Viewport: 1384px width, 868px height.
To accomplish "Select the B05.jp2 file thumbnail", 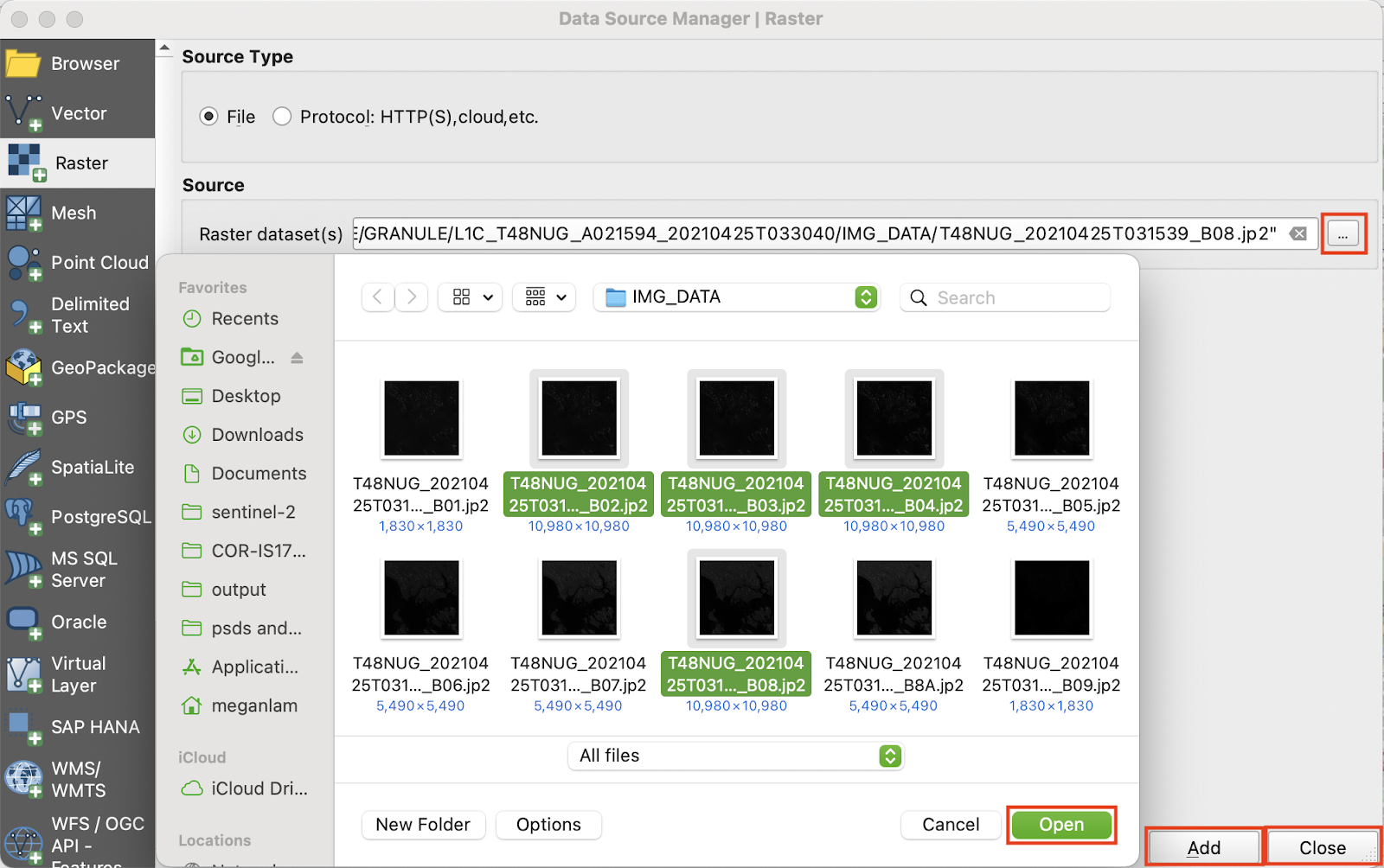I will tap(1051, 419).
